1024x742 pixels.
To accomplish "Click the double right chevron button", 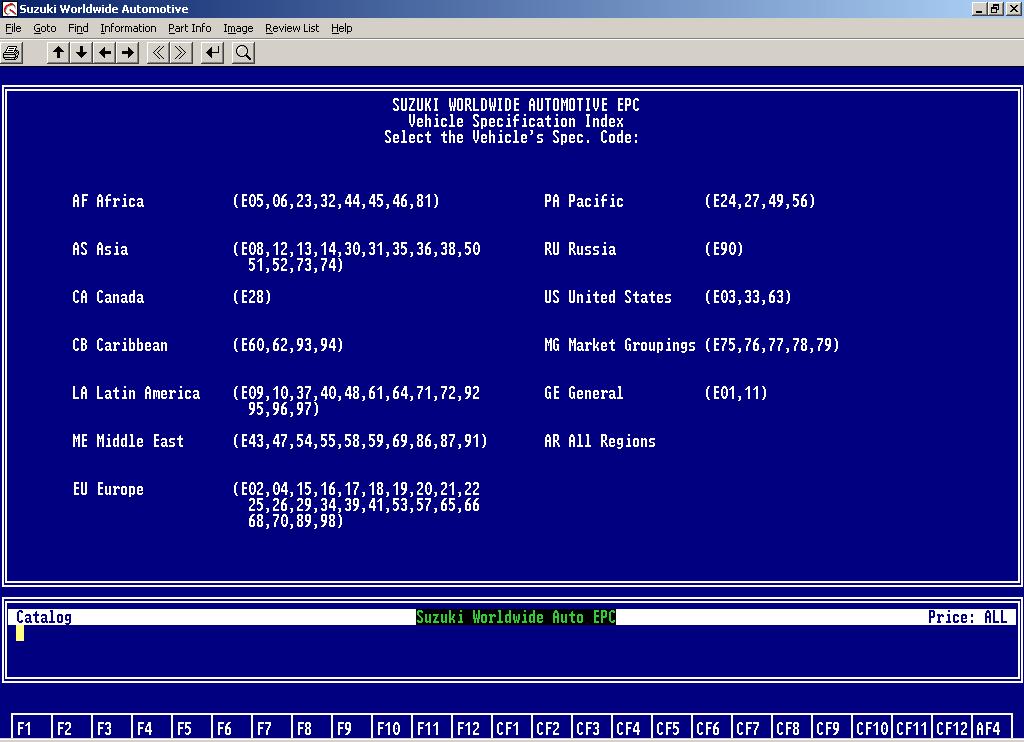I will coord(182,52).
